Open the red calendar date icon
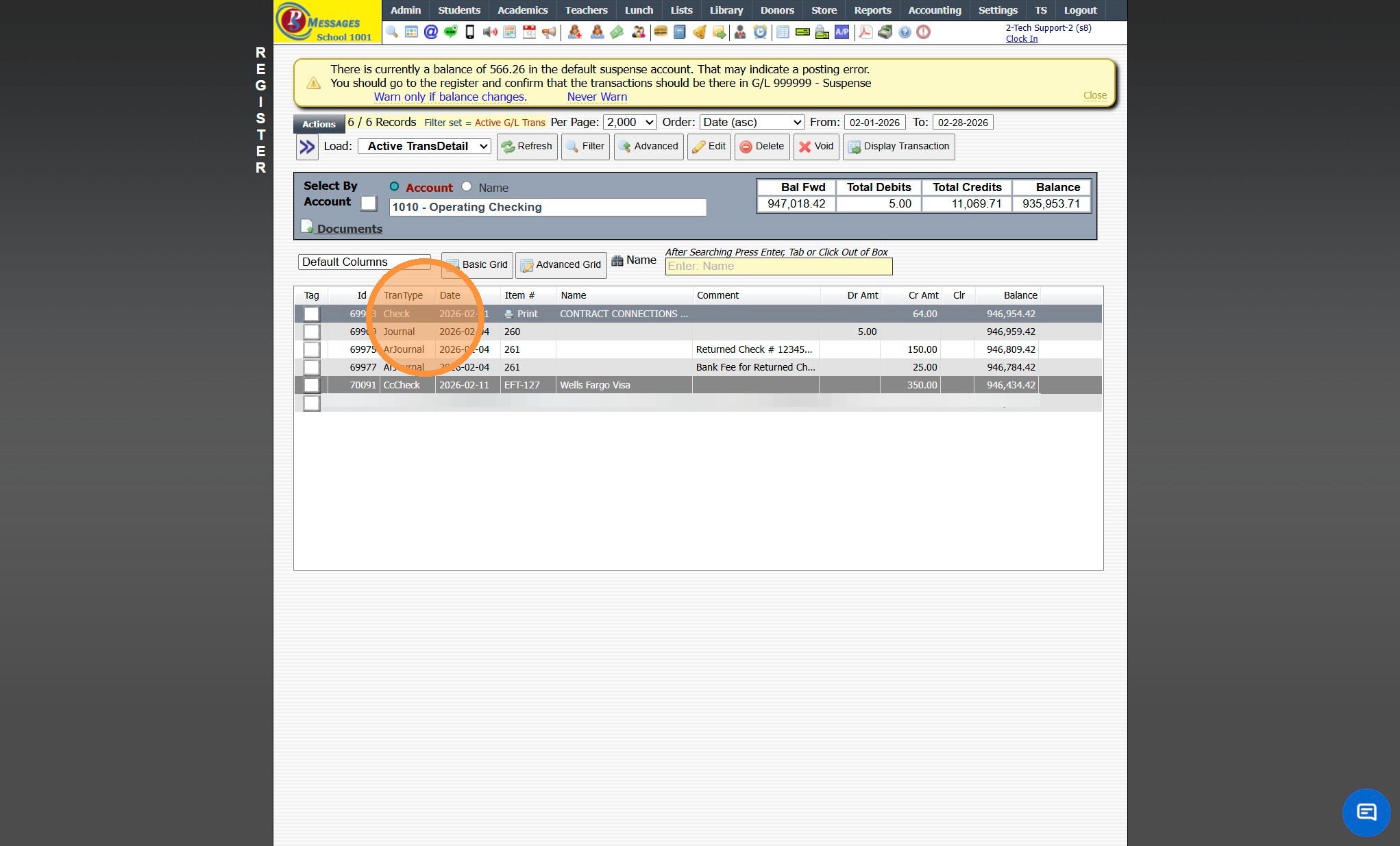Screen dimensions: 1400x846 (529, 32)
